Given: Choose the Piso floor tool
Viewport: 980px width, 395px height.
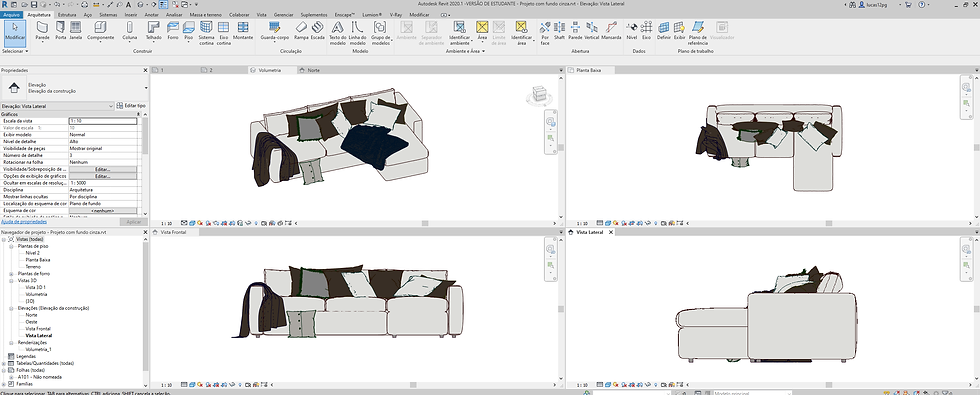Looking at the screenshot, I should pyautogui.click(x=189, y=31).
